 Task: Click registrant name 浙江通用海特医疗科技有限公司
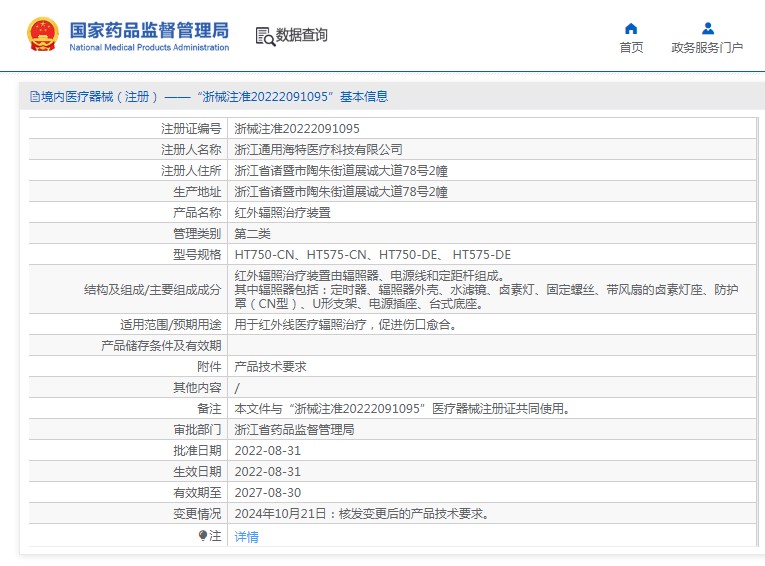click(318, 150)
